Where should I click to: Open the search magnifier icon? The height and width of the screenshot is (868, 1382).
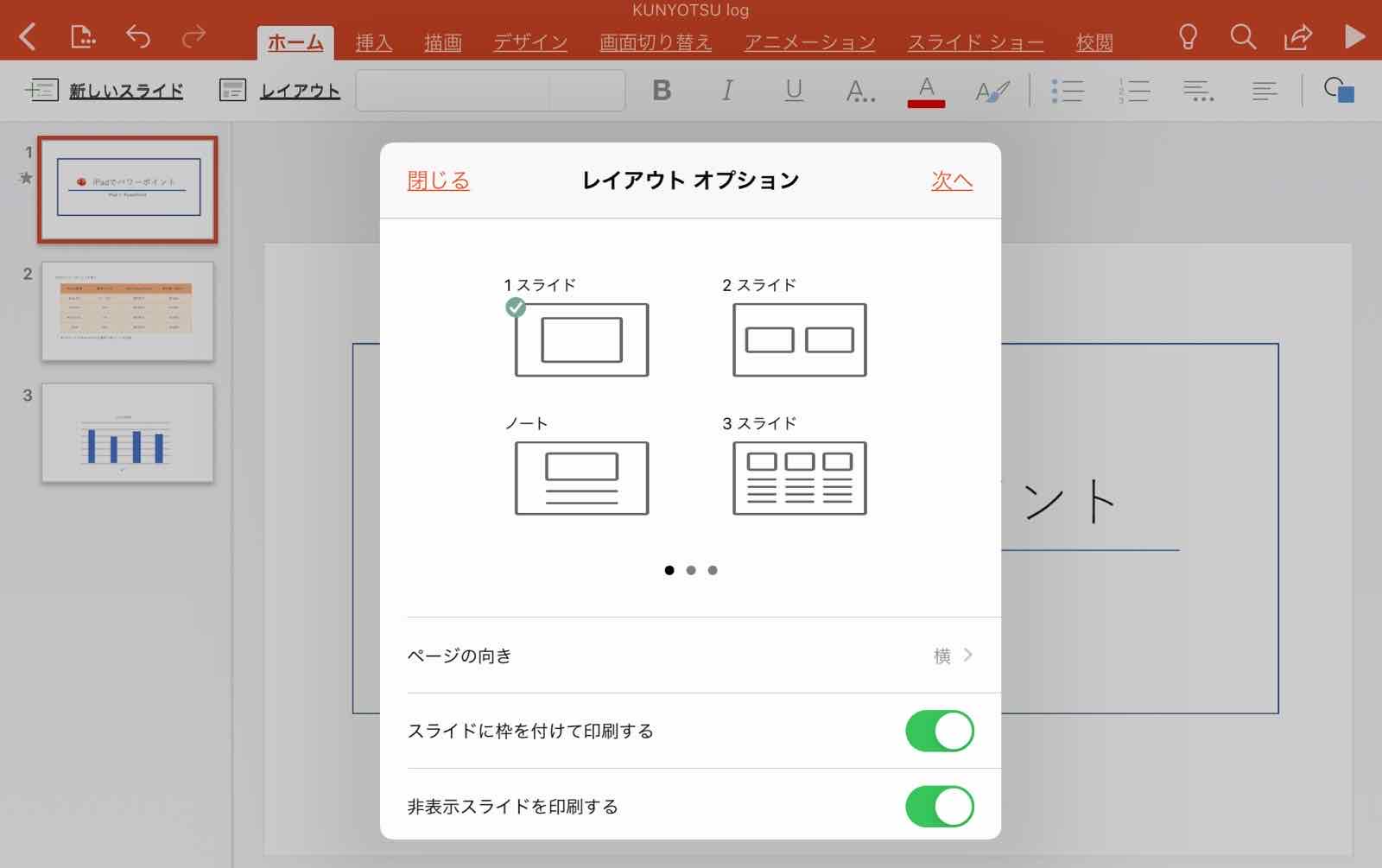1243,36
